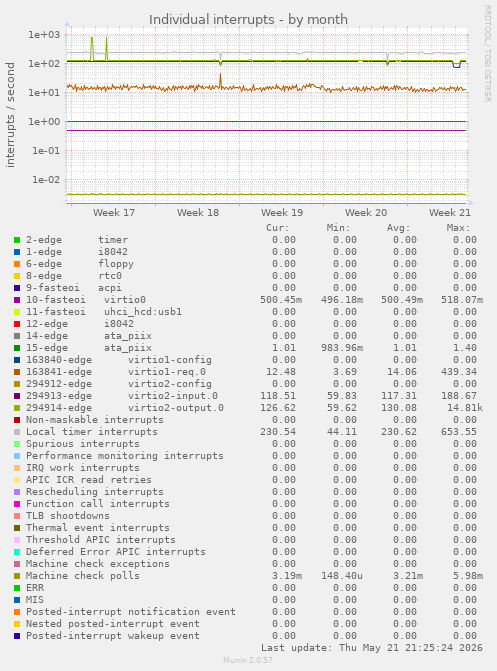This screenshot has width=497, height=671.
Task: Click the Munin 2.0.57 footer text
Action: [x=248, y=660]
